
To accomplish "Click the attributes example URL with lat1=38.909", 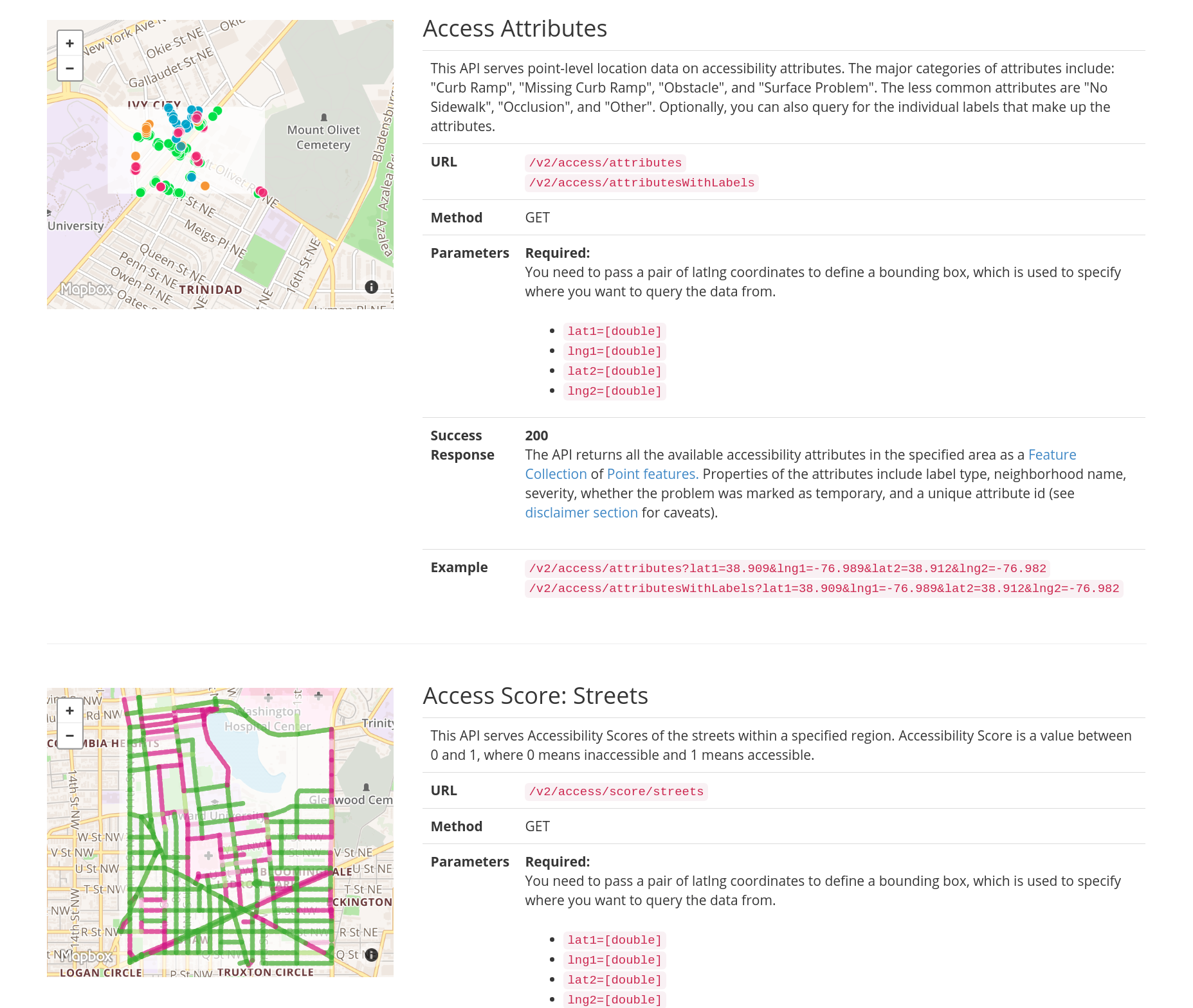I will [x=787, y=569].
